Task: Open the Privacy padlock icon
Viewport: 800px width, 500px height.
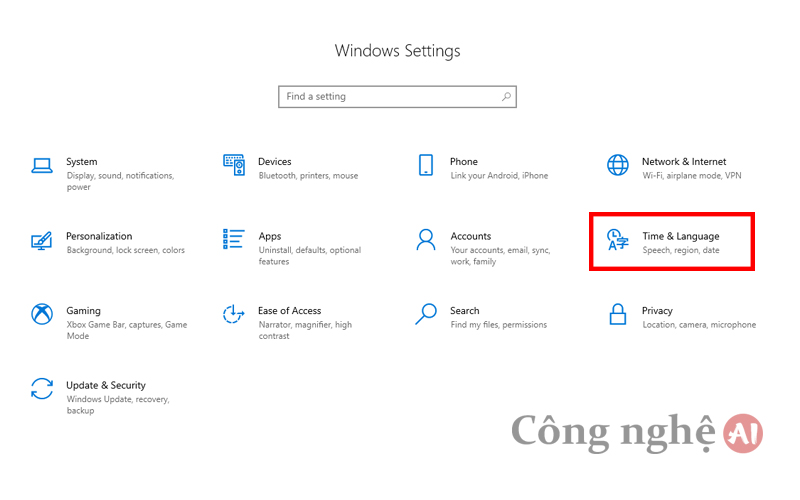Action: click(617, 314)
